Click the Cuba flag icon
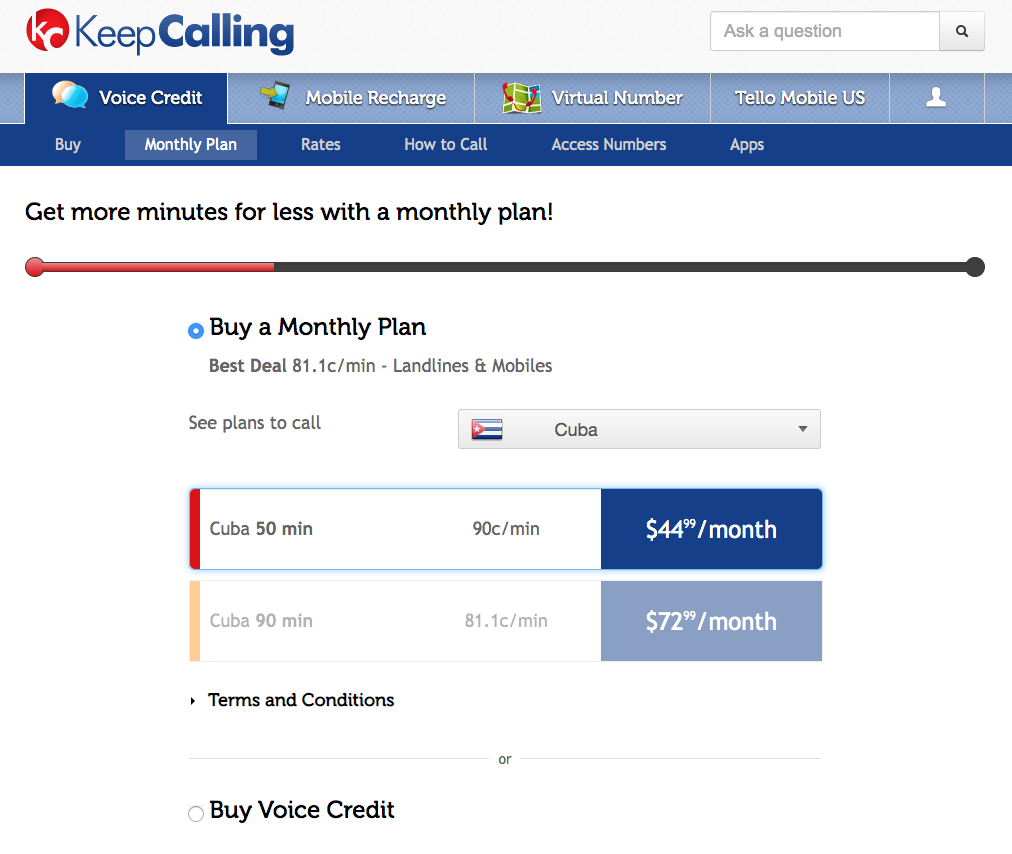The height and width of the screenshot is (854, 1012). tap(487, 429)
